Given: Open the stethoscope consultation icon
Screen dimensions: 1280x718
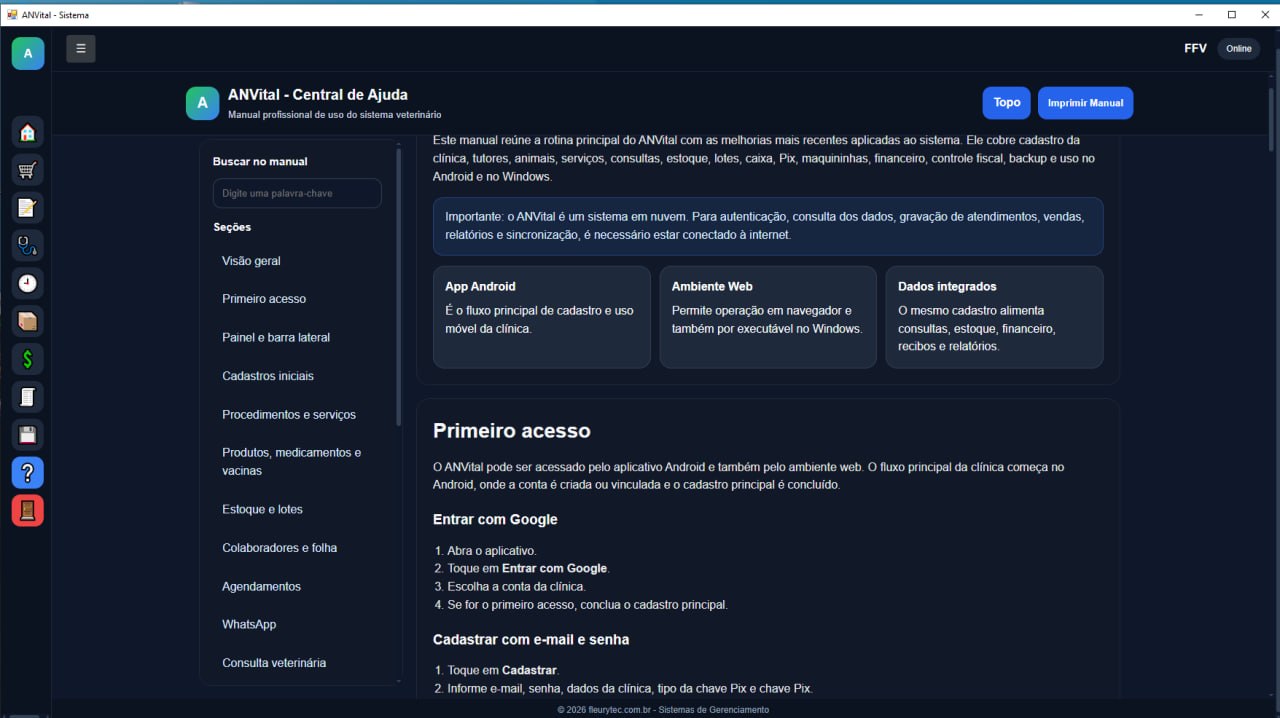Looking at the screenshot, I should click(x=27, y=246).
